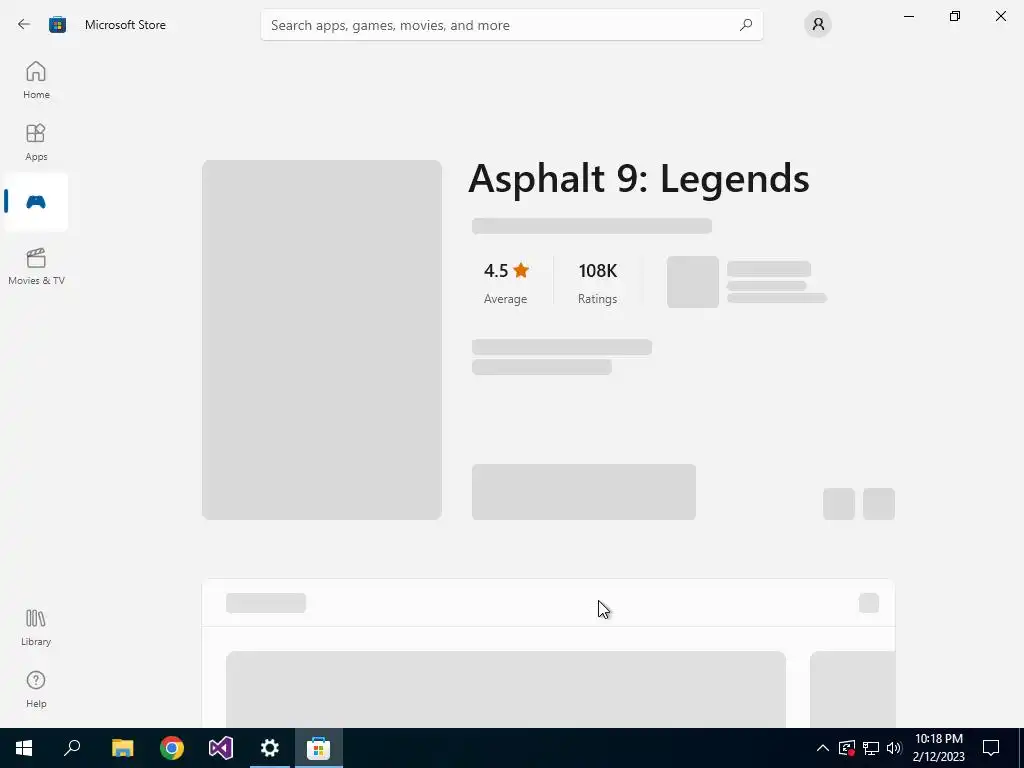Open the Home section in the sidebar
Viewport: 1024px width, 768px height.
36,80
